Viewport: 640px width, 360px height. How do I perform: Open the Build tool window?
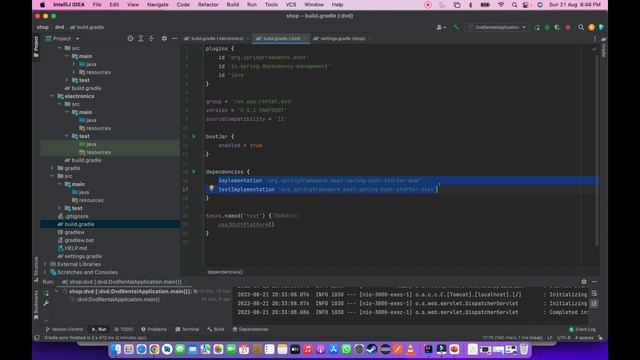pyautogui.click(x=216, y=329)
